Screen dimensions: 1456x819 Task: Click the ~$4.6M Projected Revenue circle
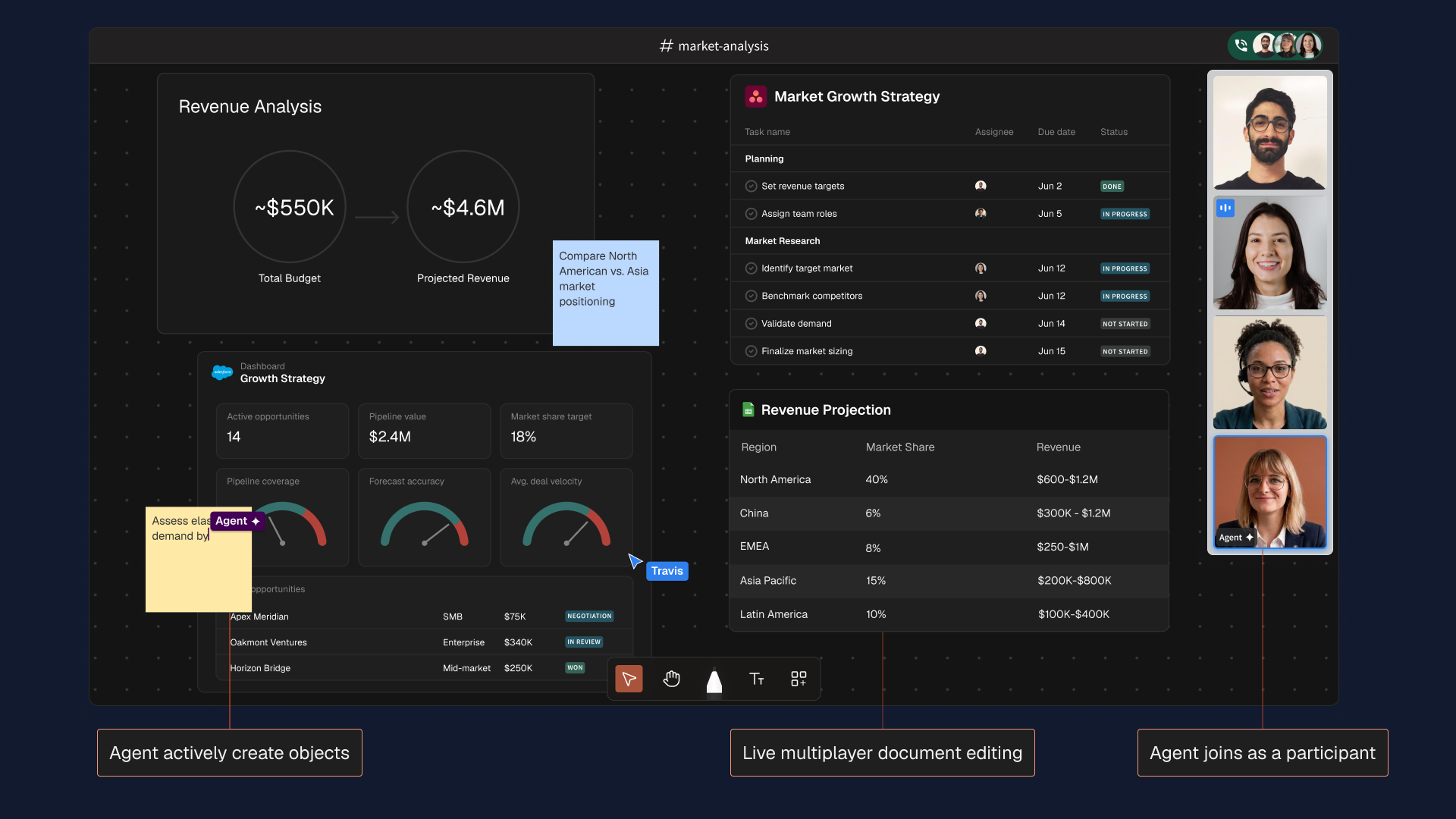pos(463,207)
